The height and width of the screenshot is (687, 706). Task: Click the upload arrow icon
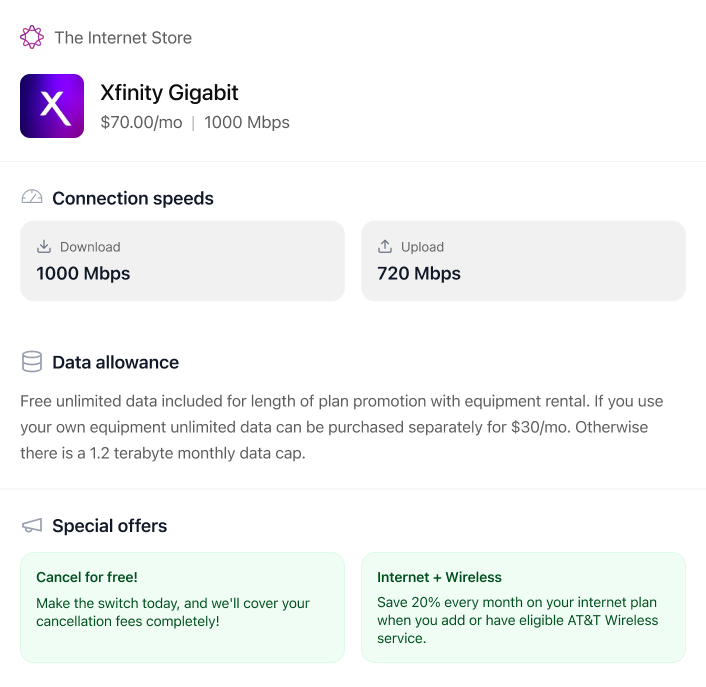point(385,247)
